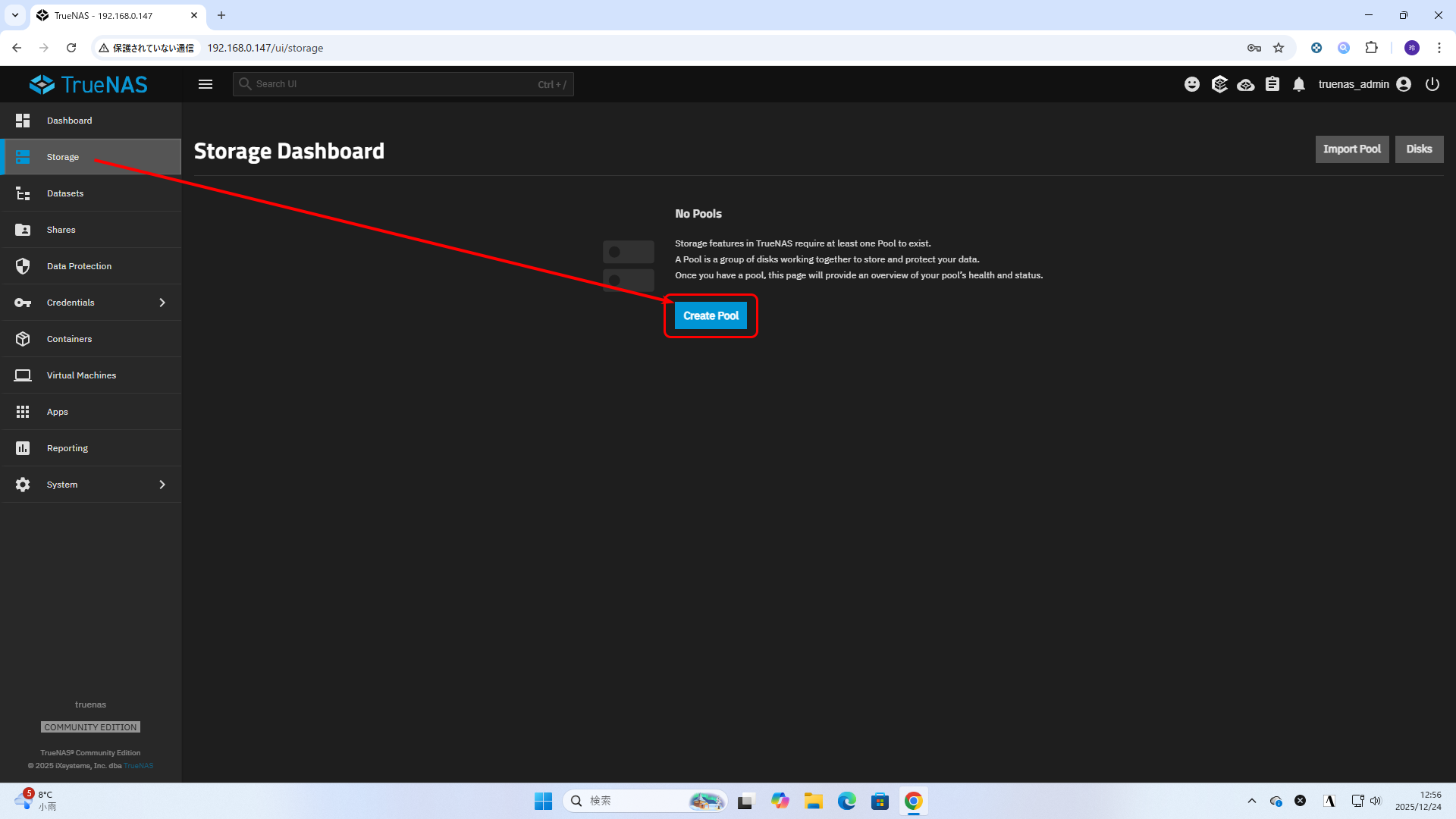Expand the Credentials submenu chevron
The height and width of the screenshot is (819, 1456).
[162, 303]
